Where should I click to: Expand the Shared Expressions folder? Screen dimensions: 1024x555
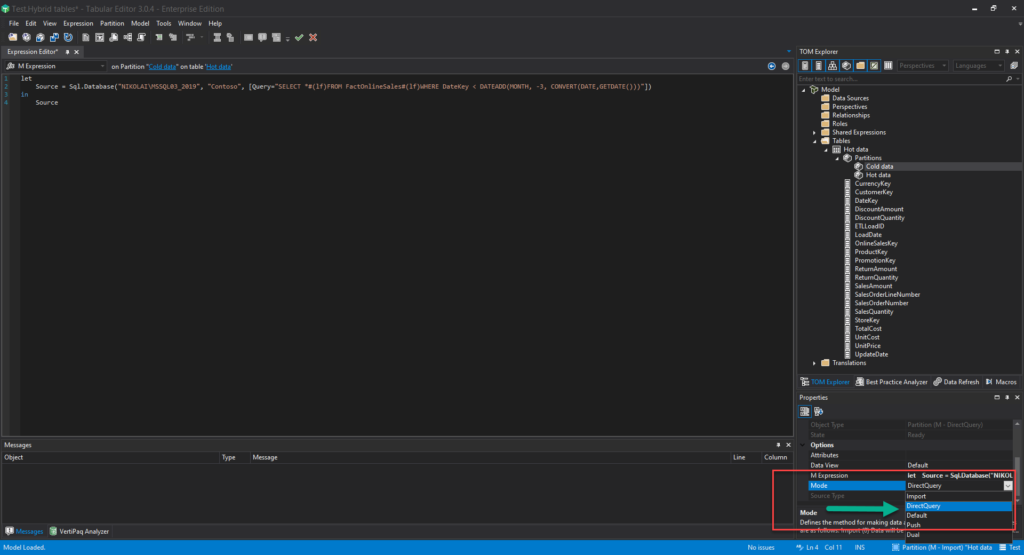point(814,133)
